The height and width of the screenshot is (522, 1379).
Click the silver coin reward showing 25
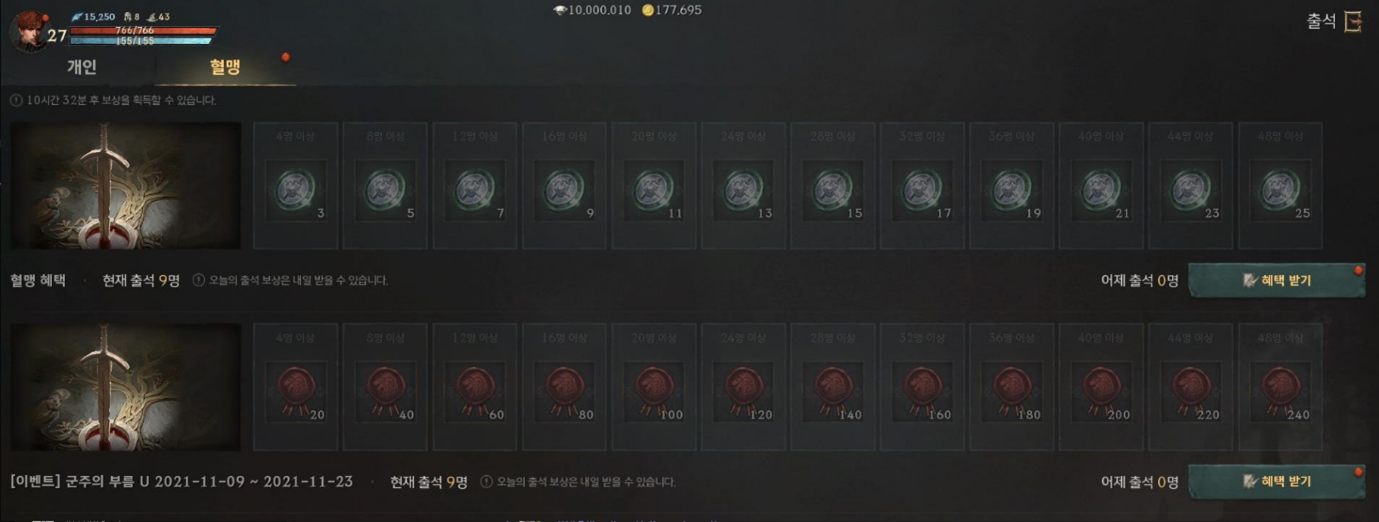pos(1280,186)
